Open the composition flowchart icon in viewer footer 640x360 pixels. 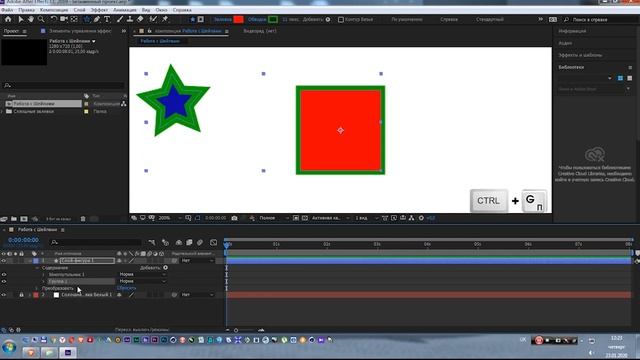pyautogui.click(x=411, y=218)
